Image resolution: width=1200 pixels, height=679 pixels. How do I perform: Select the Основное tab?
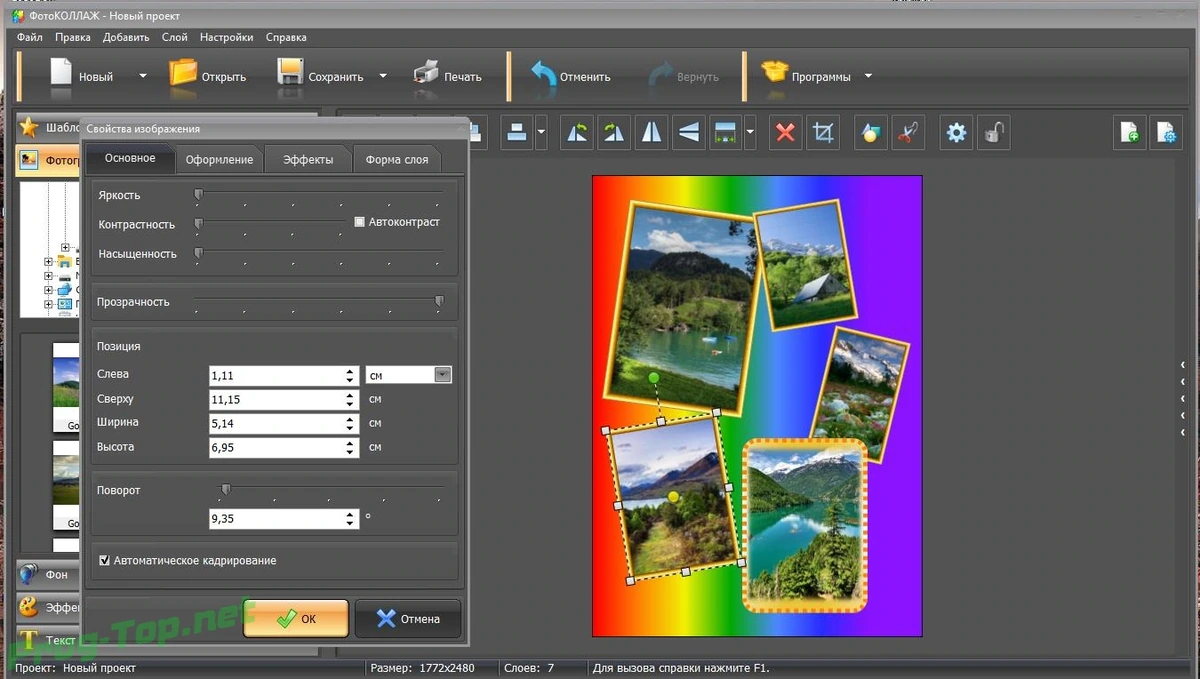click(x=130, y=158)
